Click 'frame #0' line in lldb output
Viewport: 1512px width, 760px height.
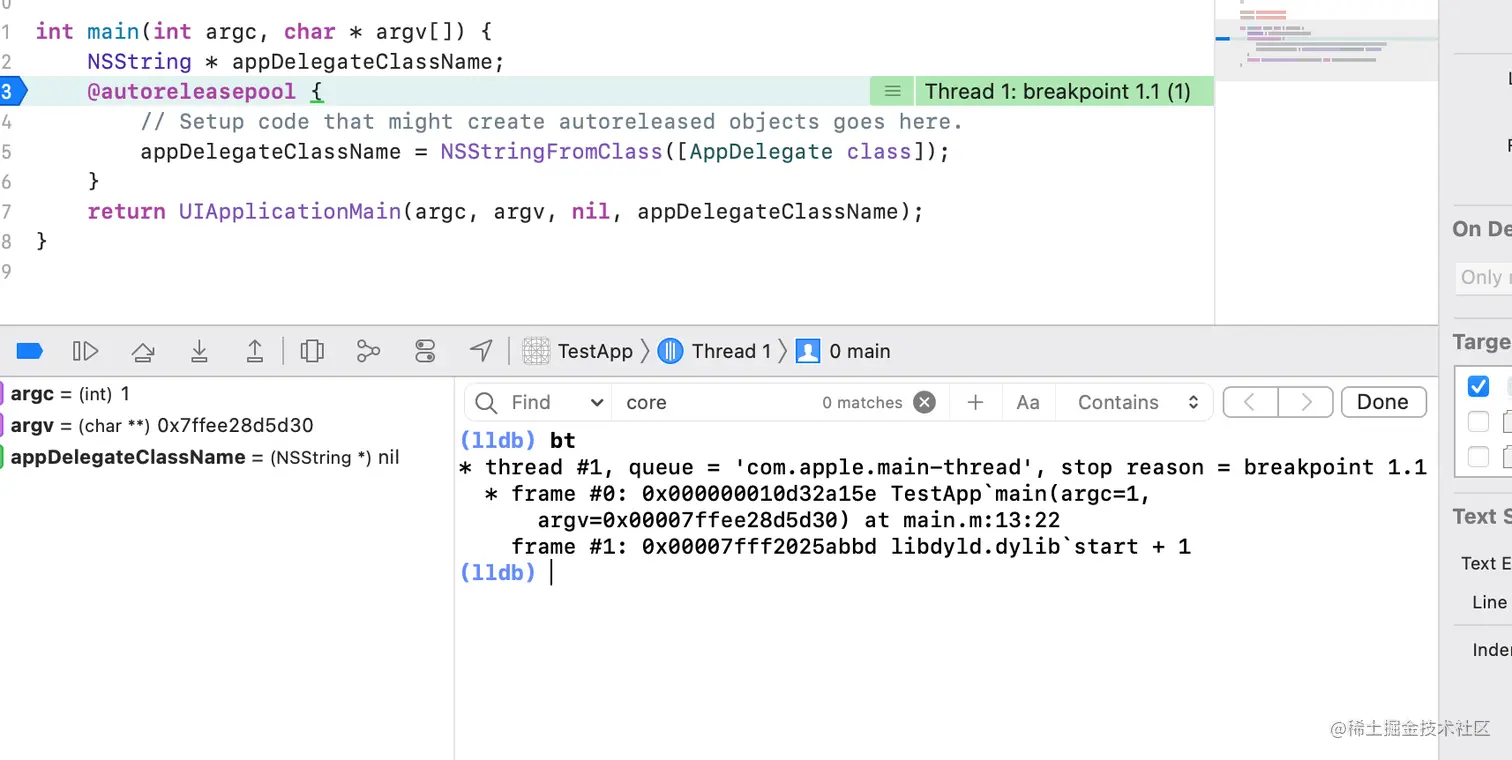pos(818,507)
